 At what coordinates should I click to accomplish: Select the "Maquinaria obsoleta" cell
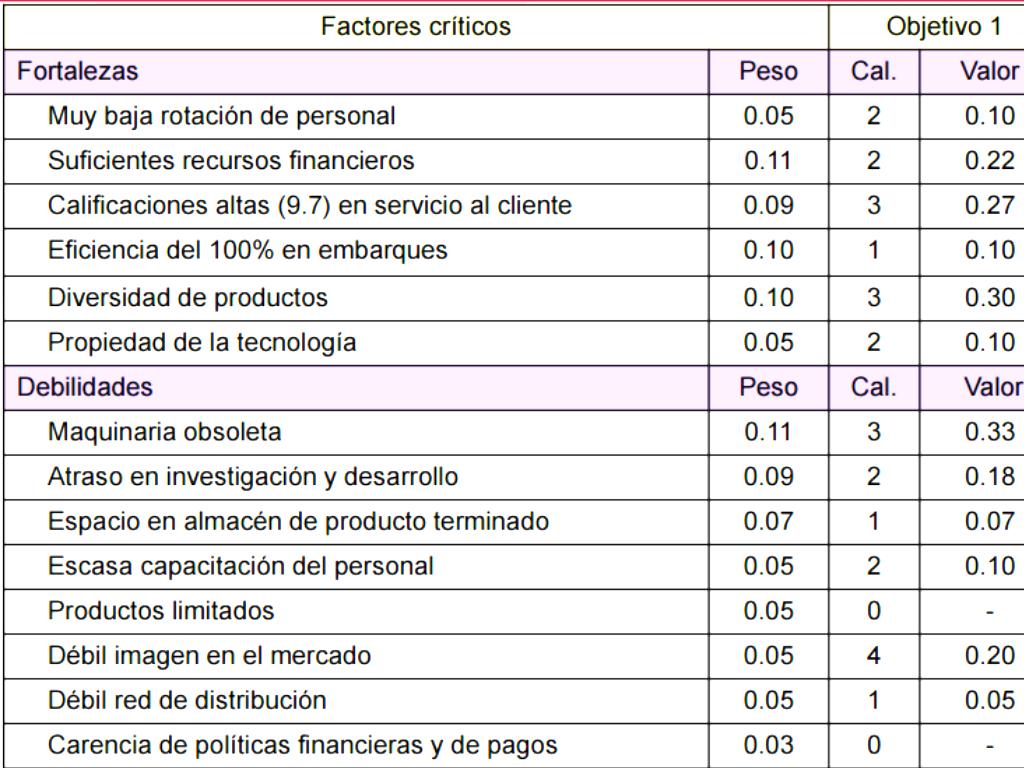(164, 432)
